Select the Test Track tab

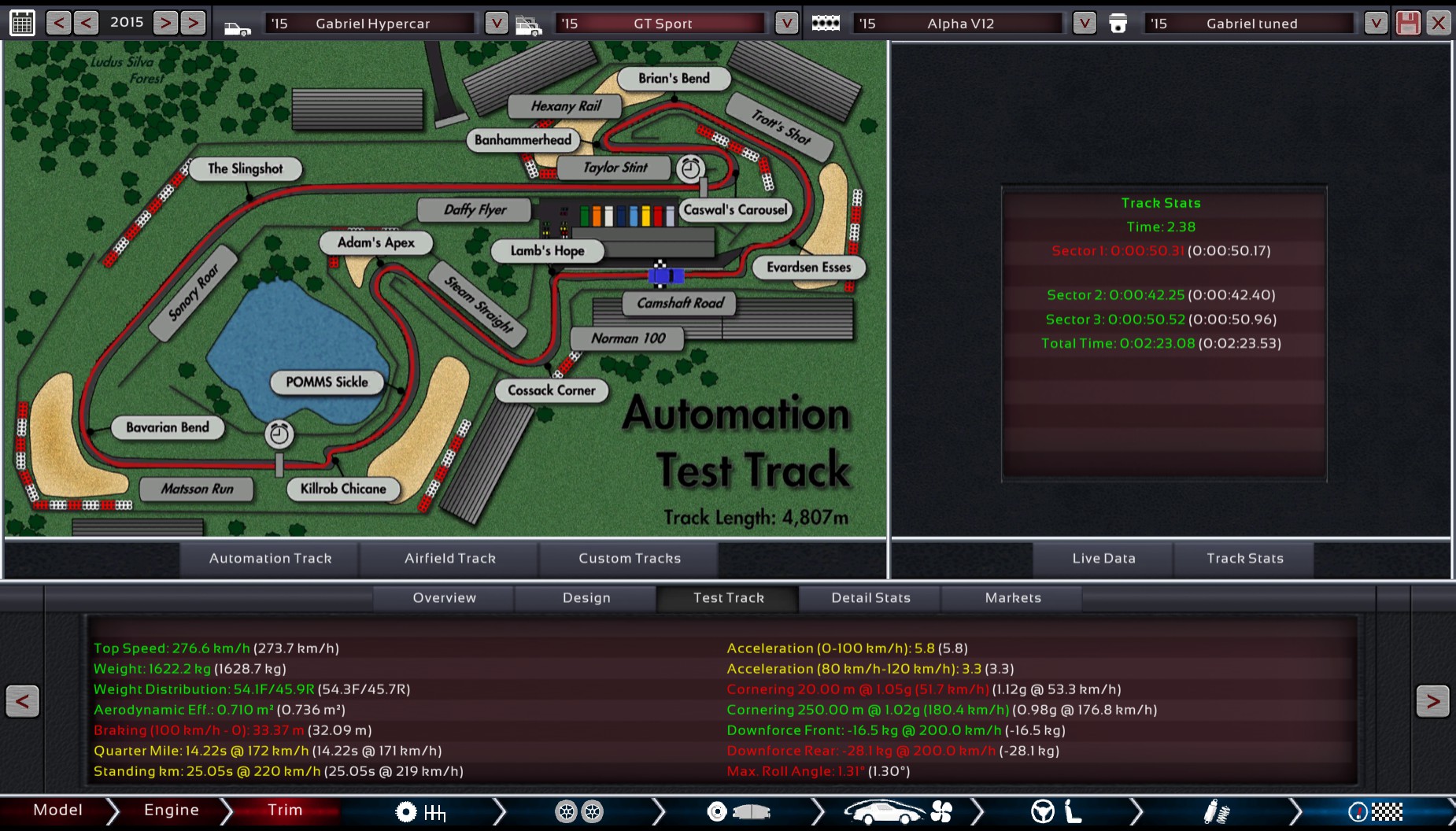coord(728,598)
